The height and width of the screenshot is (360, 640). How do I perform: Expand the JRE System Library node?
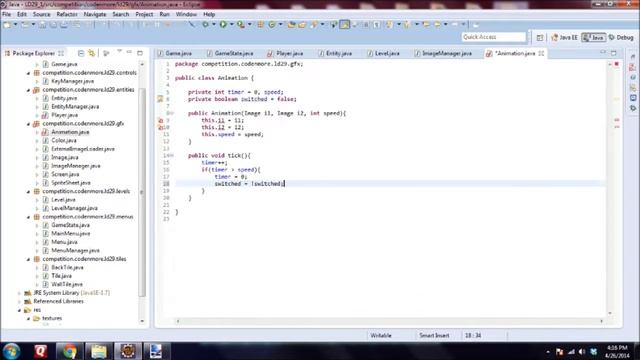tap(19, 293)
